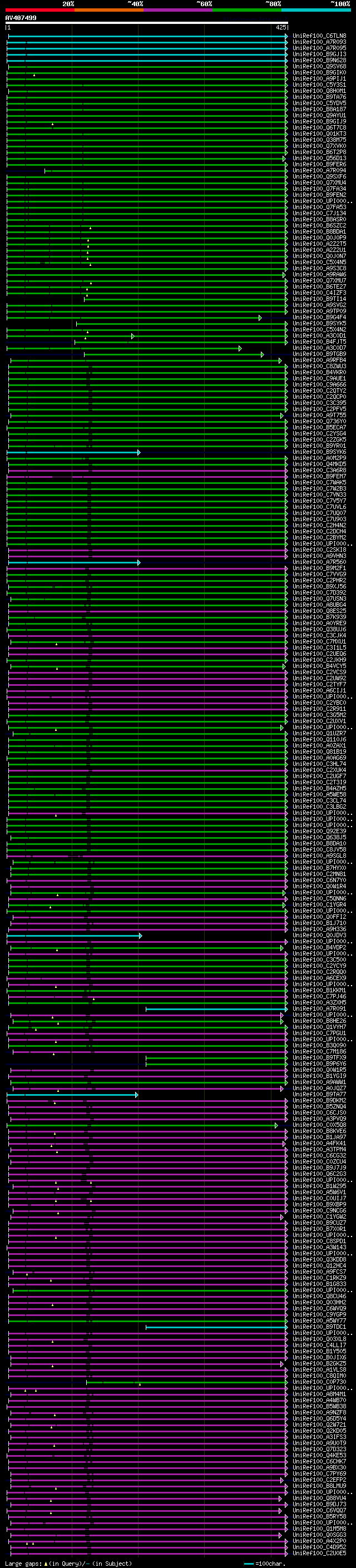
Task: Click the white query sequence ruler bar
Action: click(147, 23)
